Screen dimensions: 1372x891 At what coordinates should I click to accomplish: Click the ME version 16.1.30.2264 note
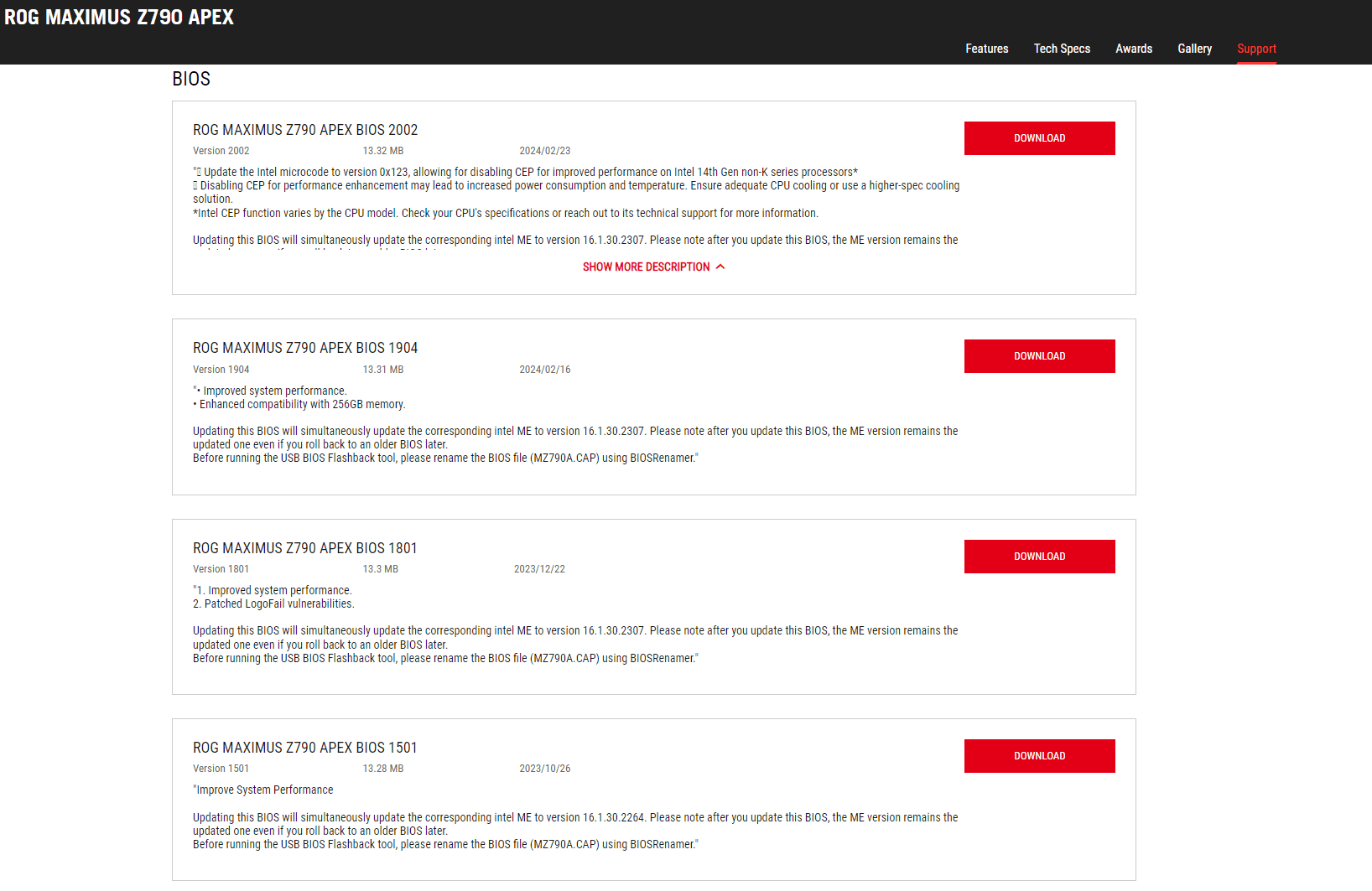point(575,824)
